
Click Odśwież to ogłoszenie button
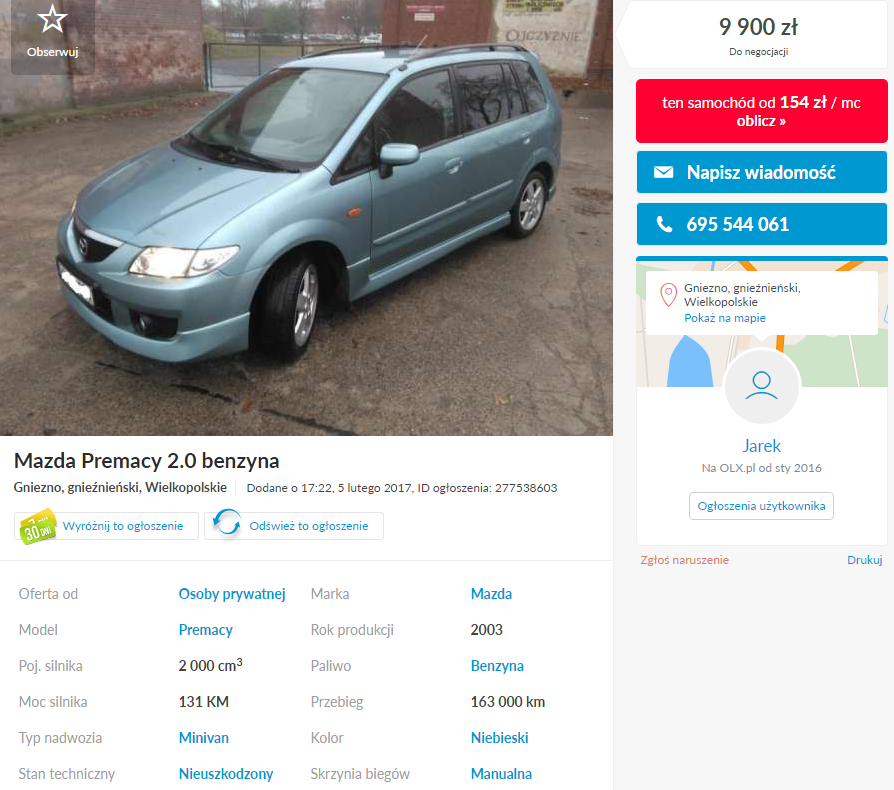point(294,526)
